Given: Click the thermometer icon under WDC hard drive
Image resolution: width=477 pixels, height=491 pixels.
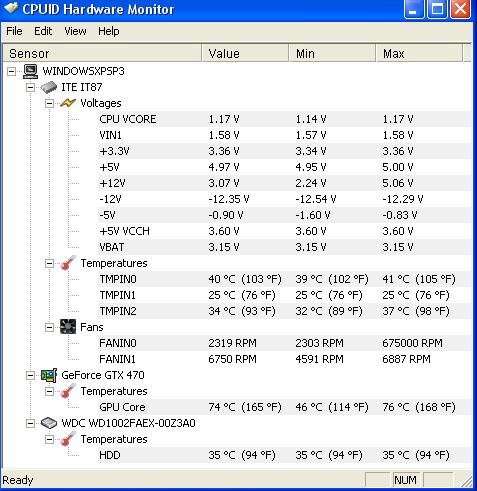Looking at the screenshot, I should click(x=68, y=439).
